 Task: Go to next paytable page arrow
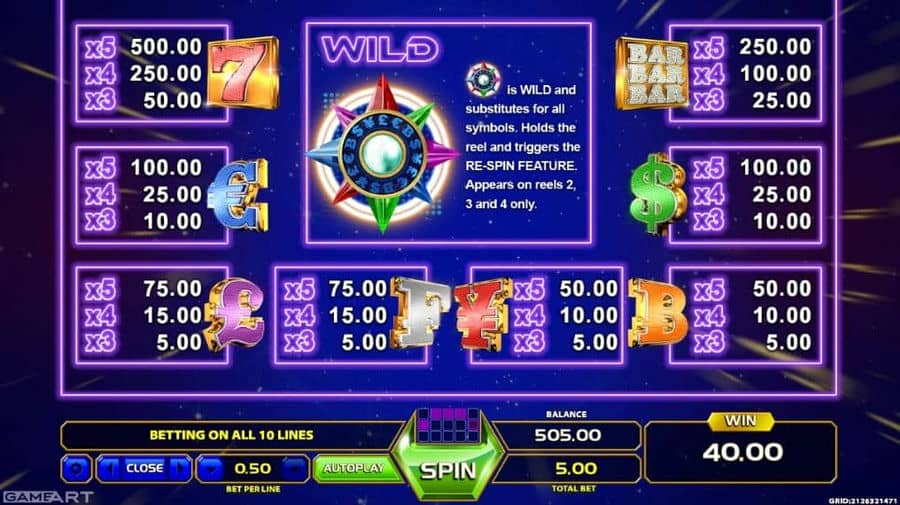(x=180, y=469)
